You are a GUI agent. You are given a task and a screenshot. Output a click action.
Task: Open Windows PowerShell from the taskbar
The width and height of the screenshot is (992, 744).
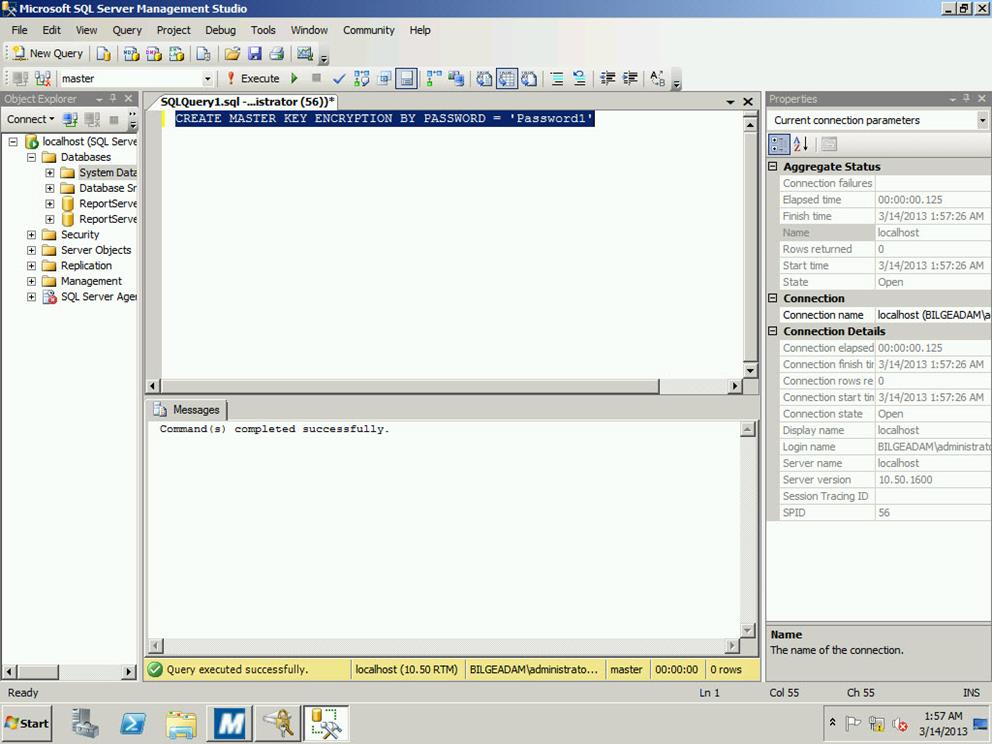[133, 723]
